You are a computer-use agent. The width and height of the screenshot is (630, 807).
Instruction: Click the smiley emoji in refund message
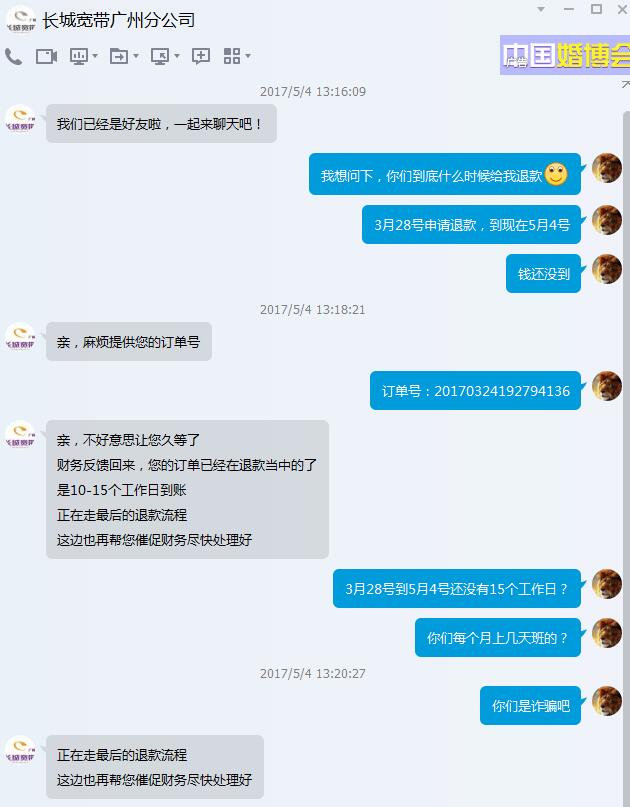click(556, 174)
